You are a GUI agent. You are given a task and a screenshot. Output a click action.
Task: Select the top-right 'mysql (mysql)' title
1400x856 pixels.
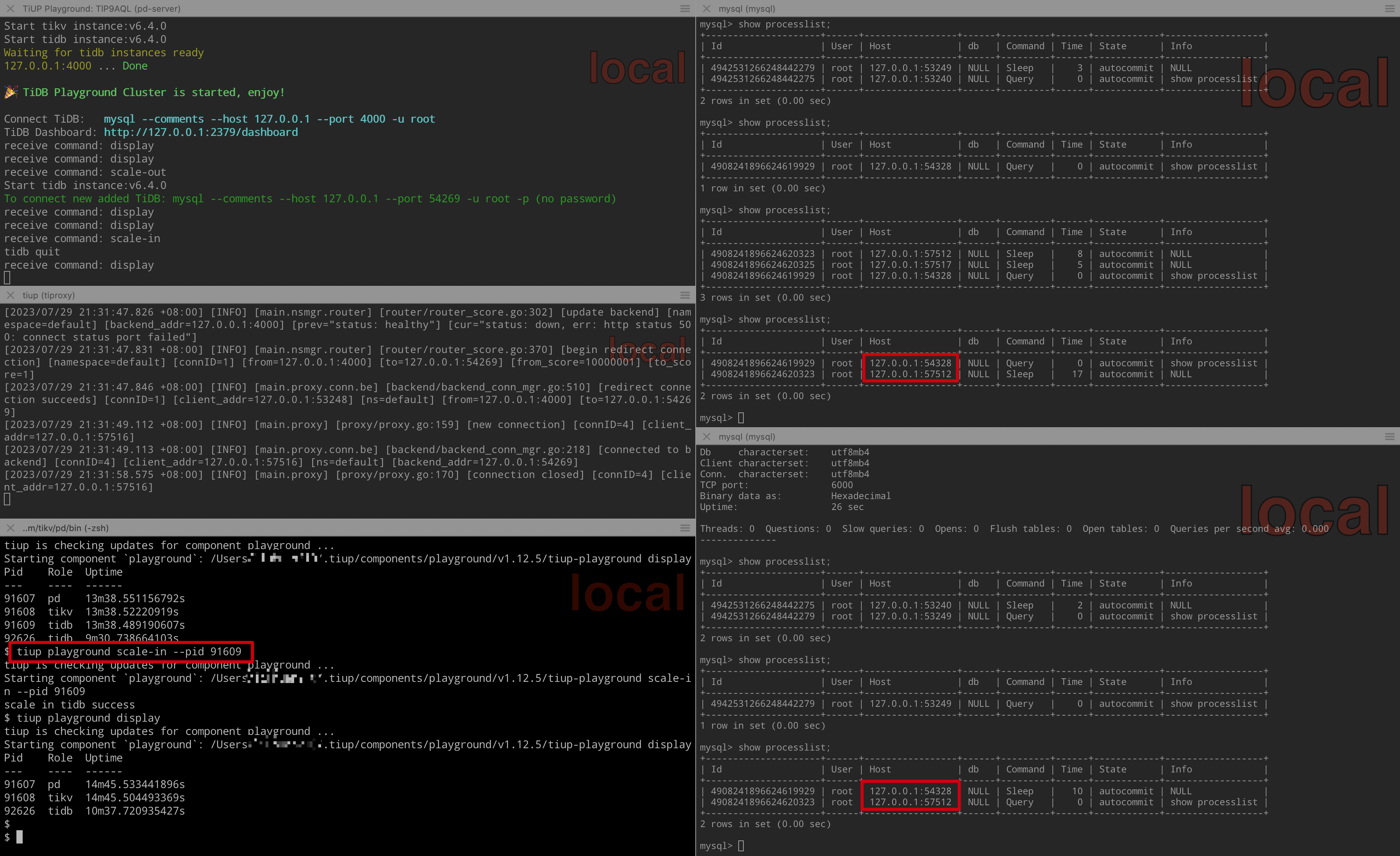coord(746,9)
